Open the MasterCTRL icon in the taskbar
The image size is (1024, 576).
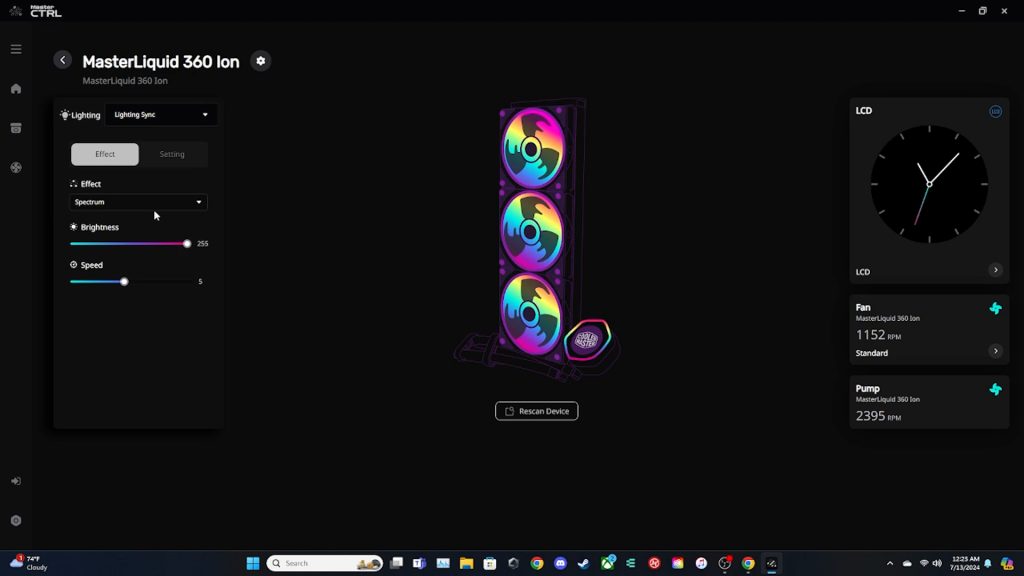click(x=771, y=563)
